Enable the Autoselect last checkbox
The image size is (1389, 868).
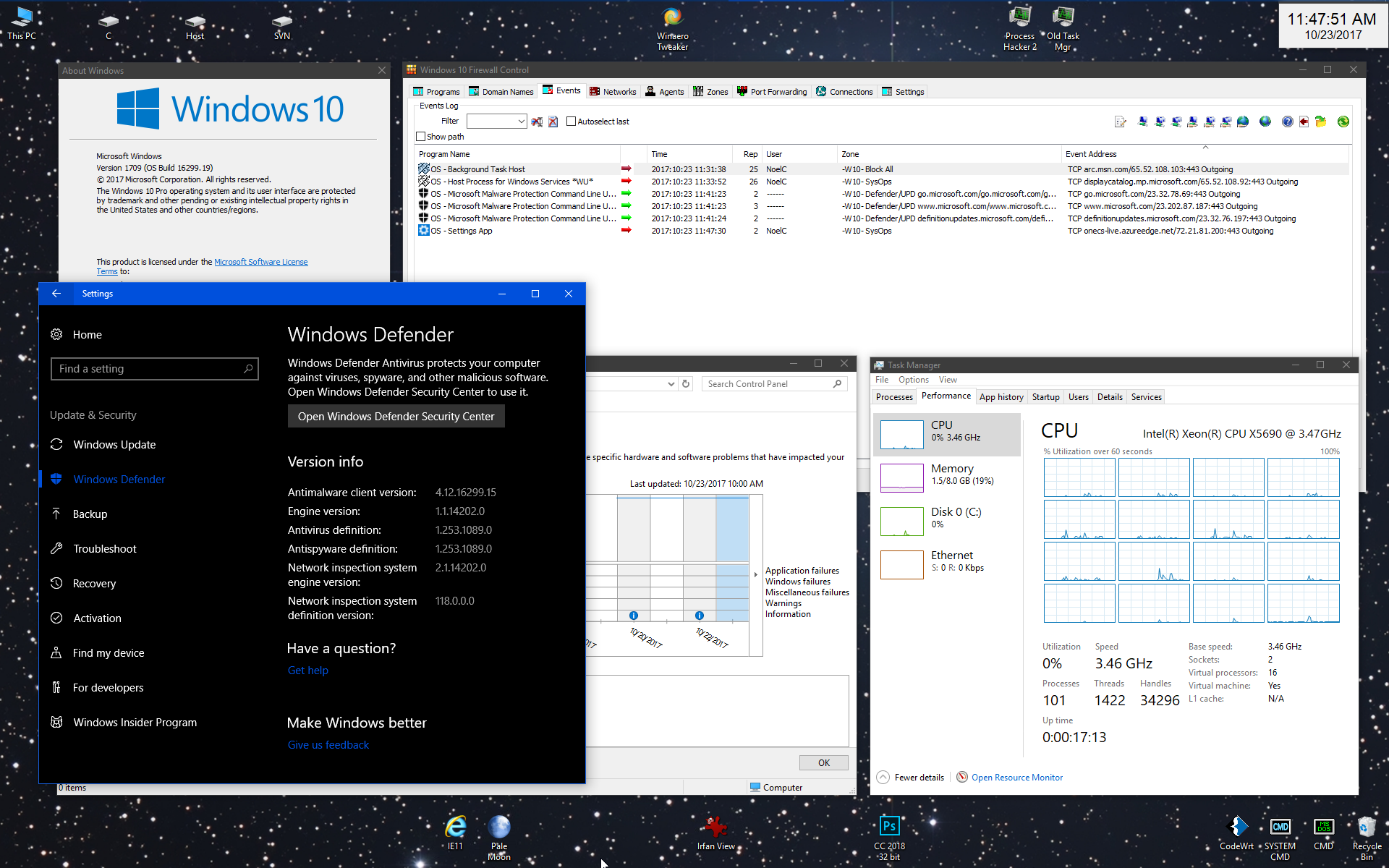[x=571, y=122]
